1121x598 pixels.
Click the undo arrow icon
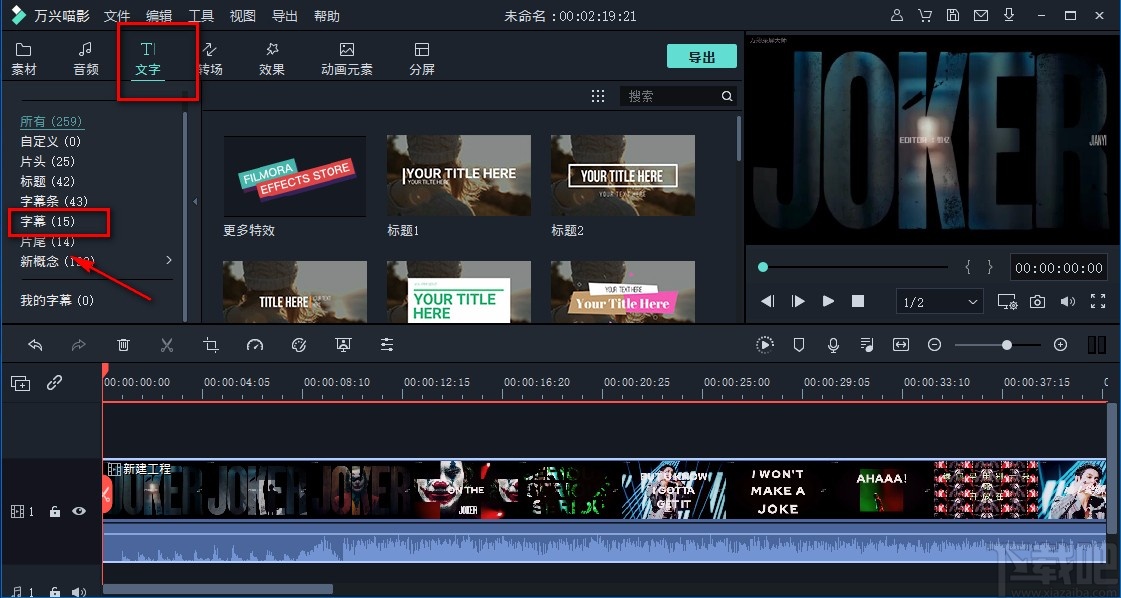point(37,344)
